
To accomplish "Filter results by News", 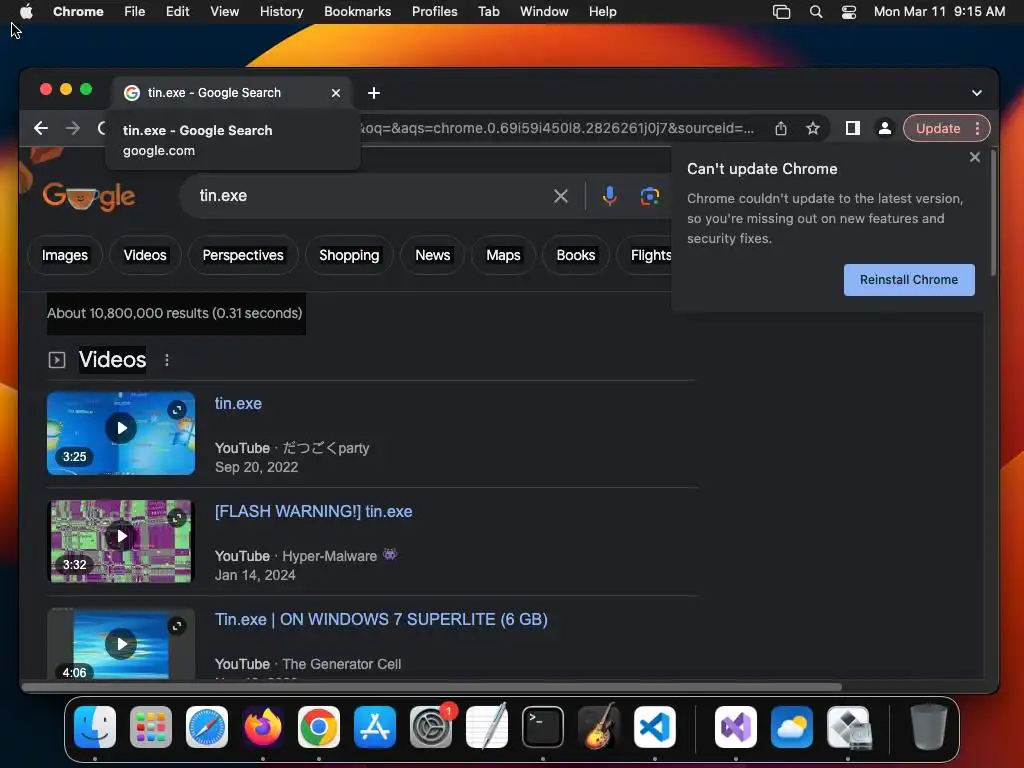I will coord(432,255).
